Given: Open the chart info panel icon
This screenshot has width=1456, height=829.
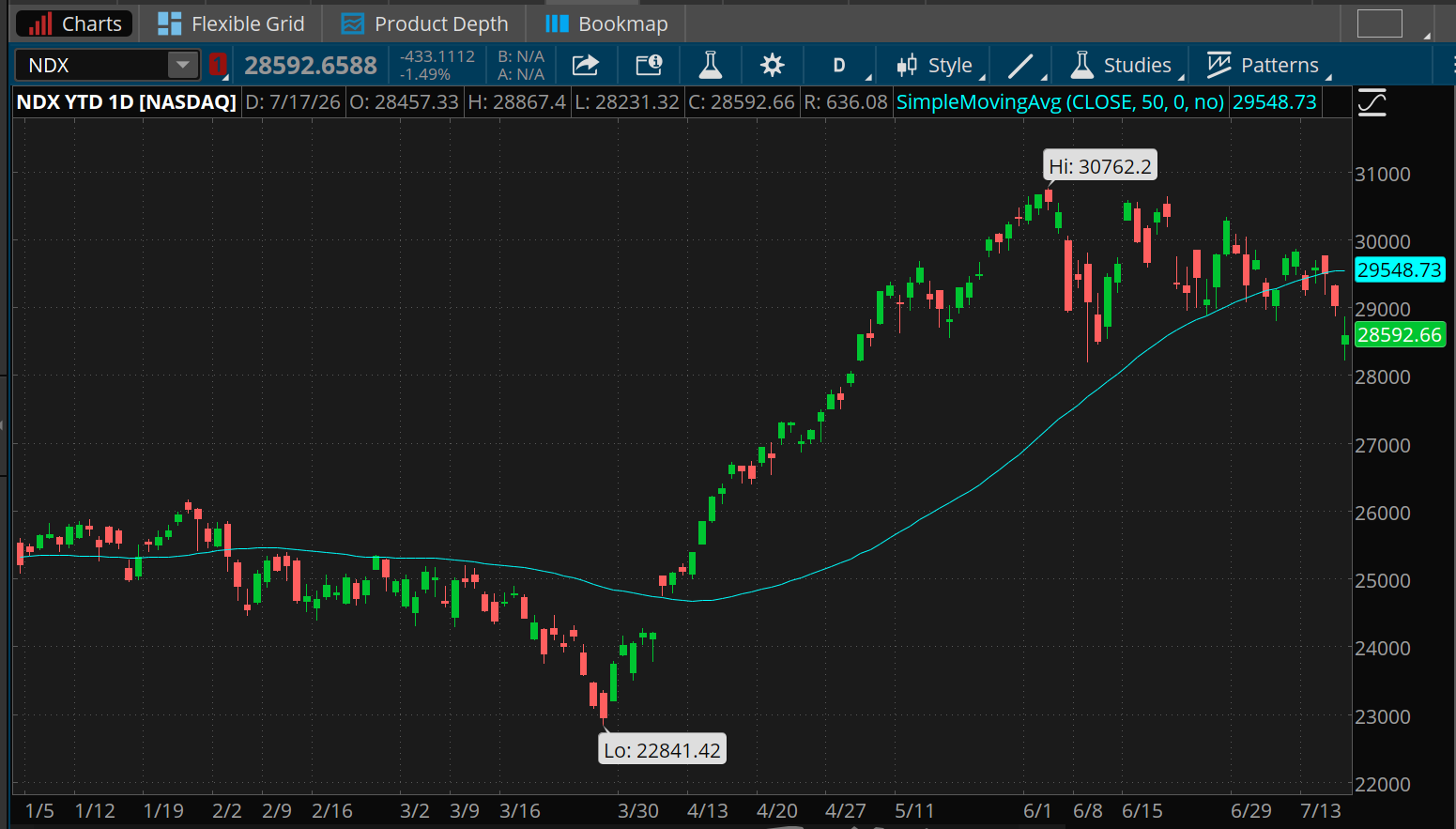Looking at the screenshot, I should tap(649, 65).
